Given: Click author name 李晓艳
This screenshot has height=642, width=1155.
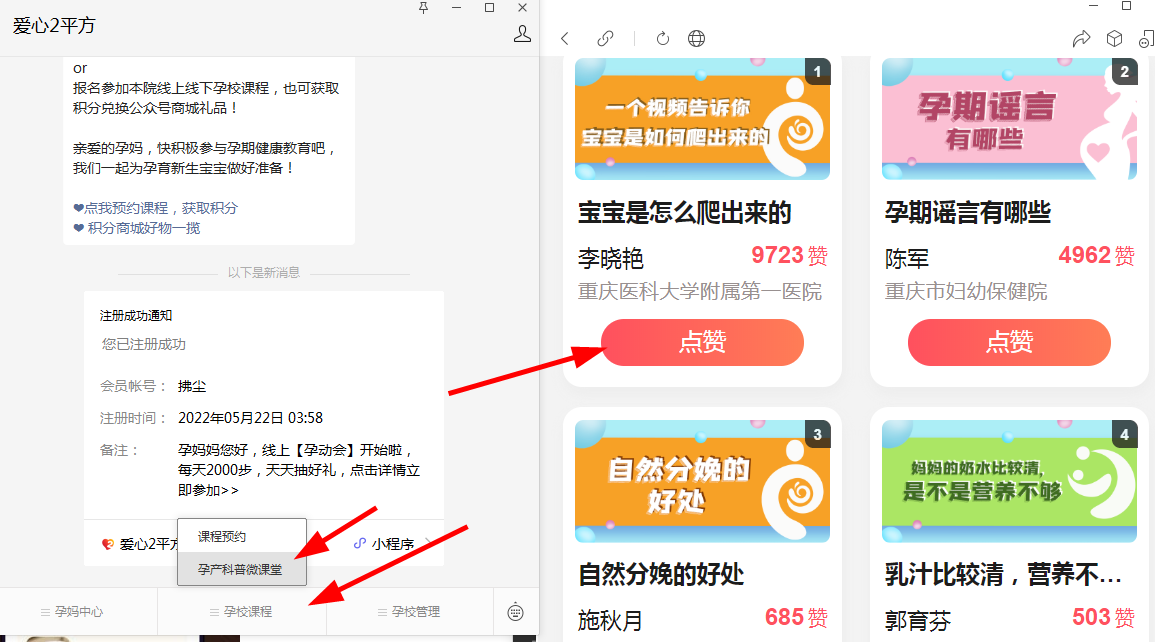Looking at the screenshot, I should pos(611,258).
